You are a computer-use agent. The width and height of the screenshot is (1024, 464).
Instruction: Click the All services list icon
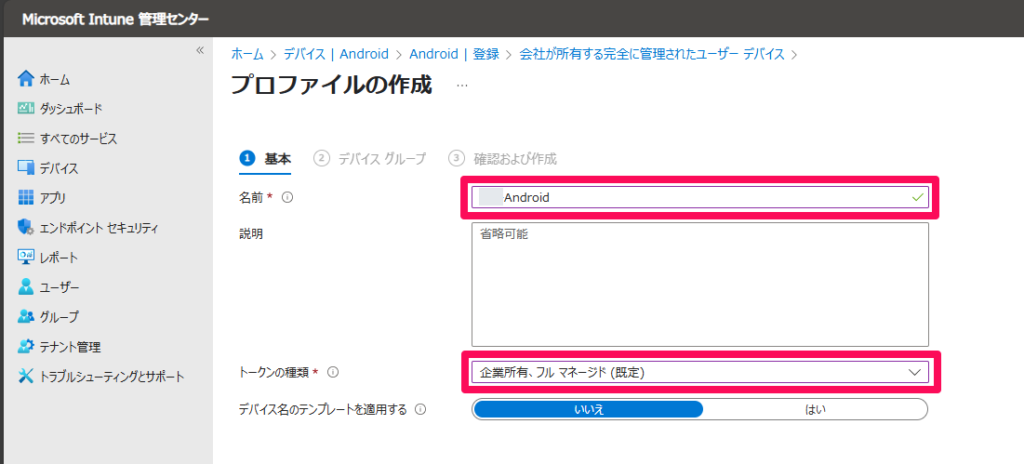point(26,138)
